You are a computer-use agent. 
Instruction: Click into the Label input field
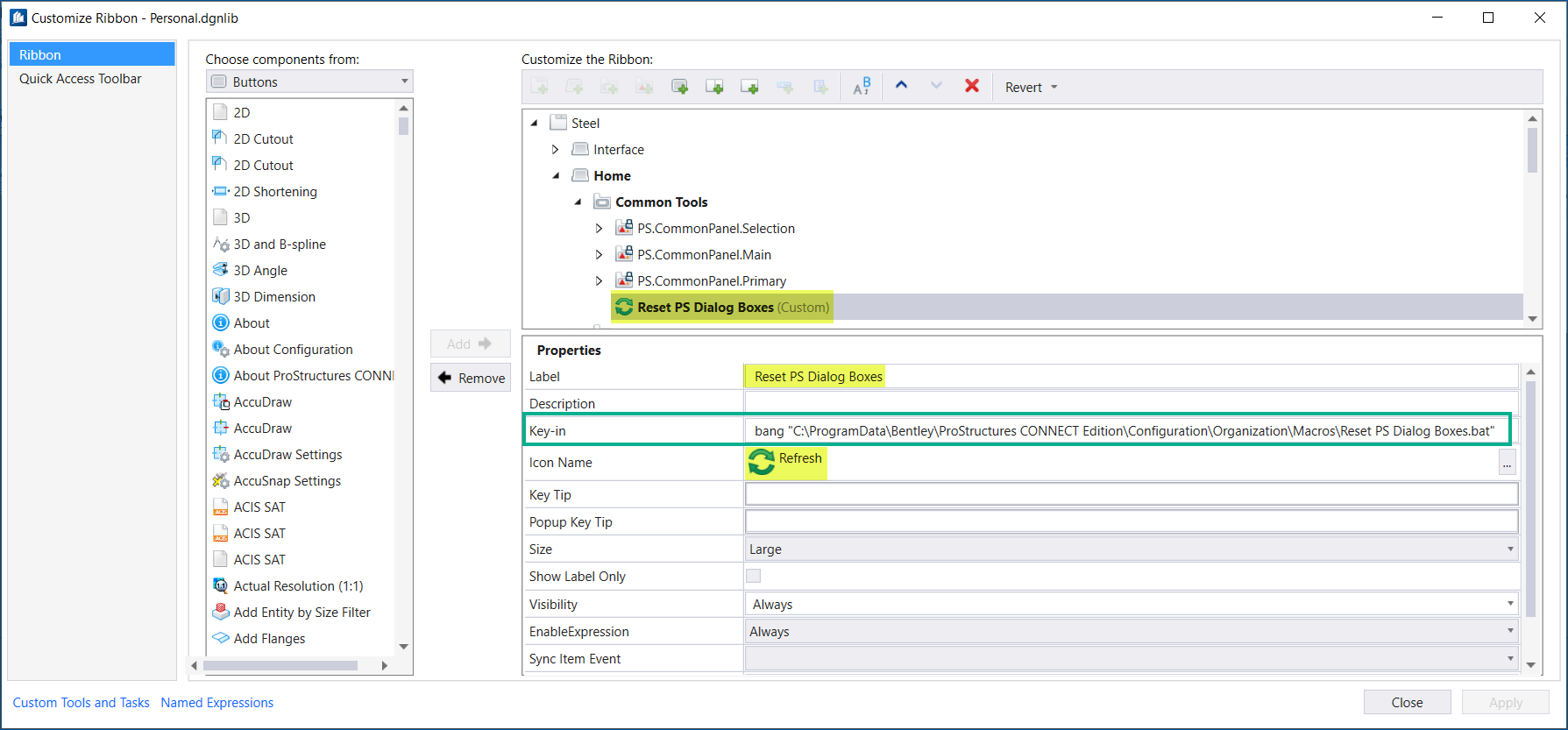[1132, 376]
